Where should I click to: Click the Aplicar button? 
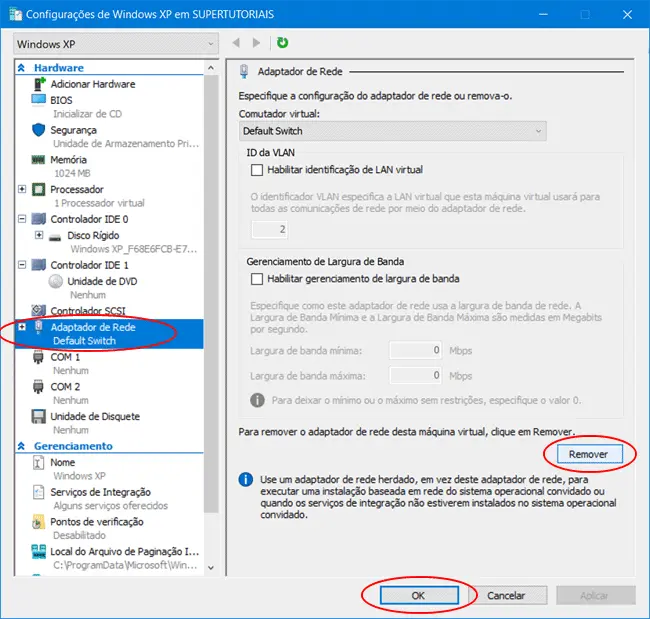(x=595, y=595)
